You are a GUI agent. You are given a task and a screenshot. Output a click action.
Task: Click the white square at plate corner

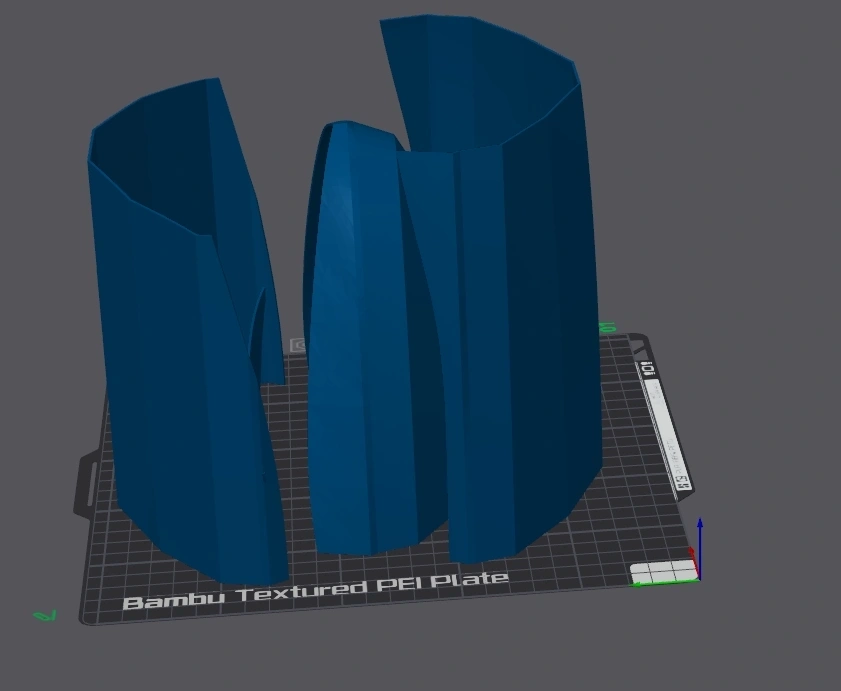pyautogui.click(x=662, y=572)
